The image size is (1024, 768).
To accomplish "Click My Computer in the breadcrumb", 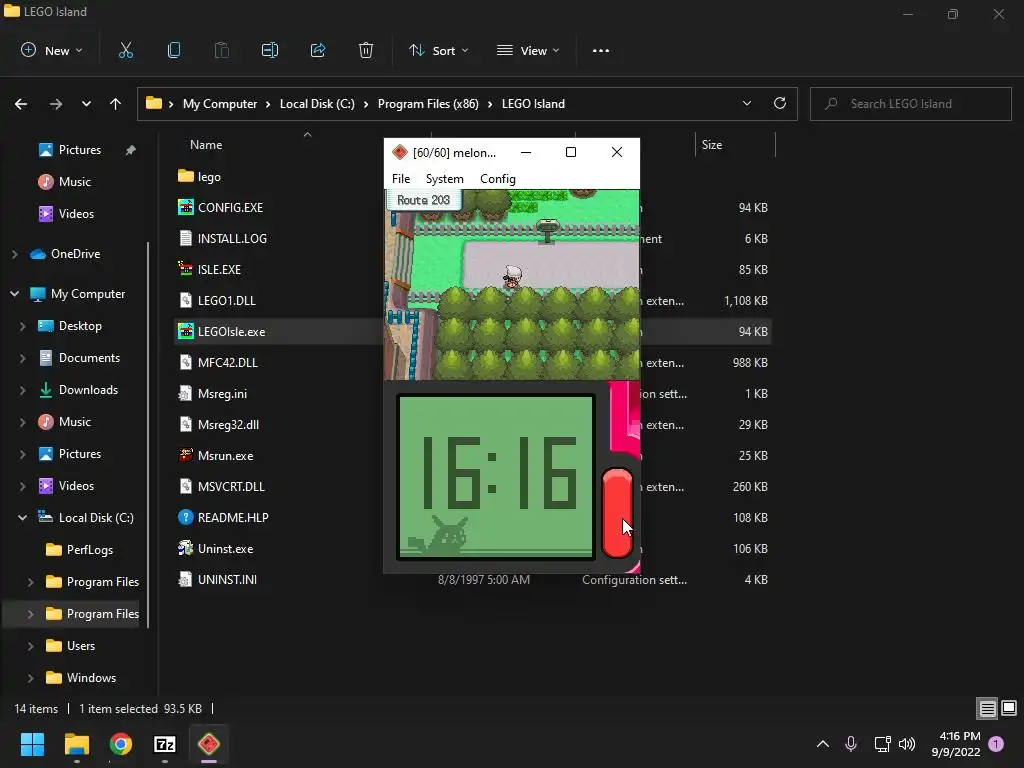I will pos(220,104).
